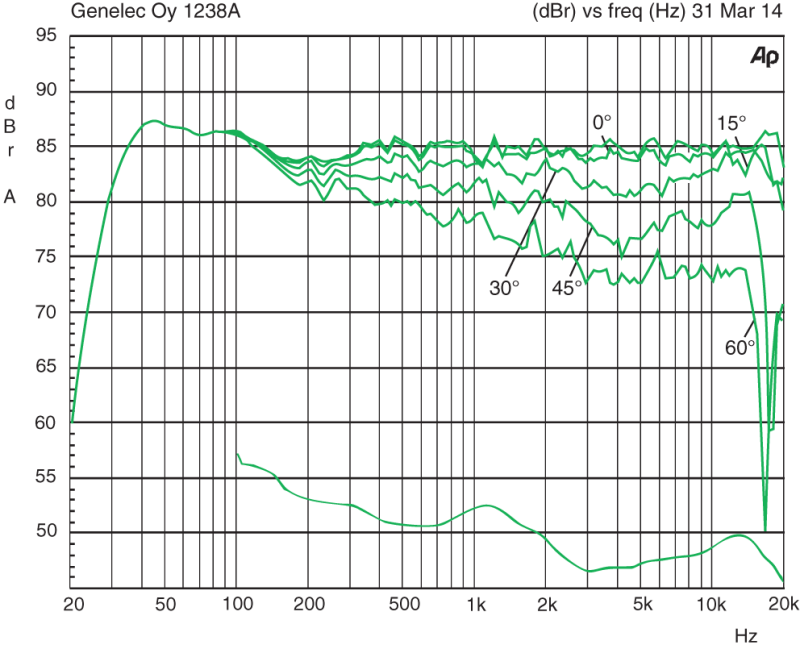
Task: Click the 50 Hz frequency axis label
Action: [165, 605]
